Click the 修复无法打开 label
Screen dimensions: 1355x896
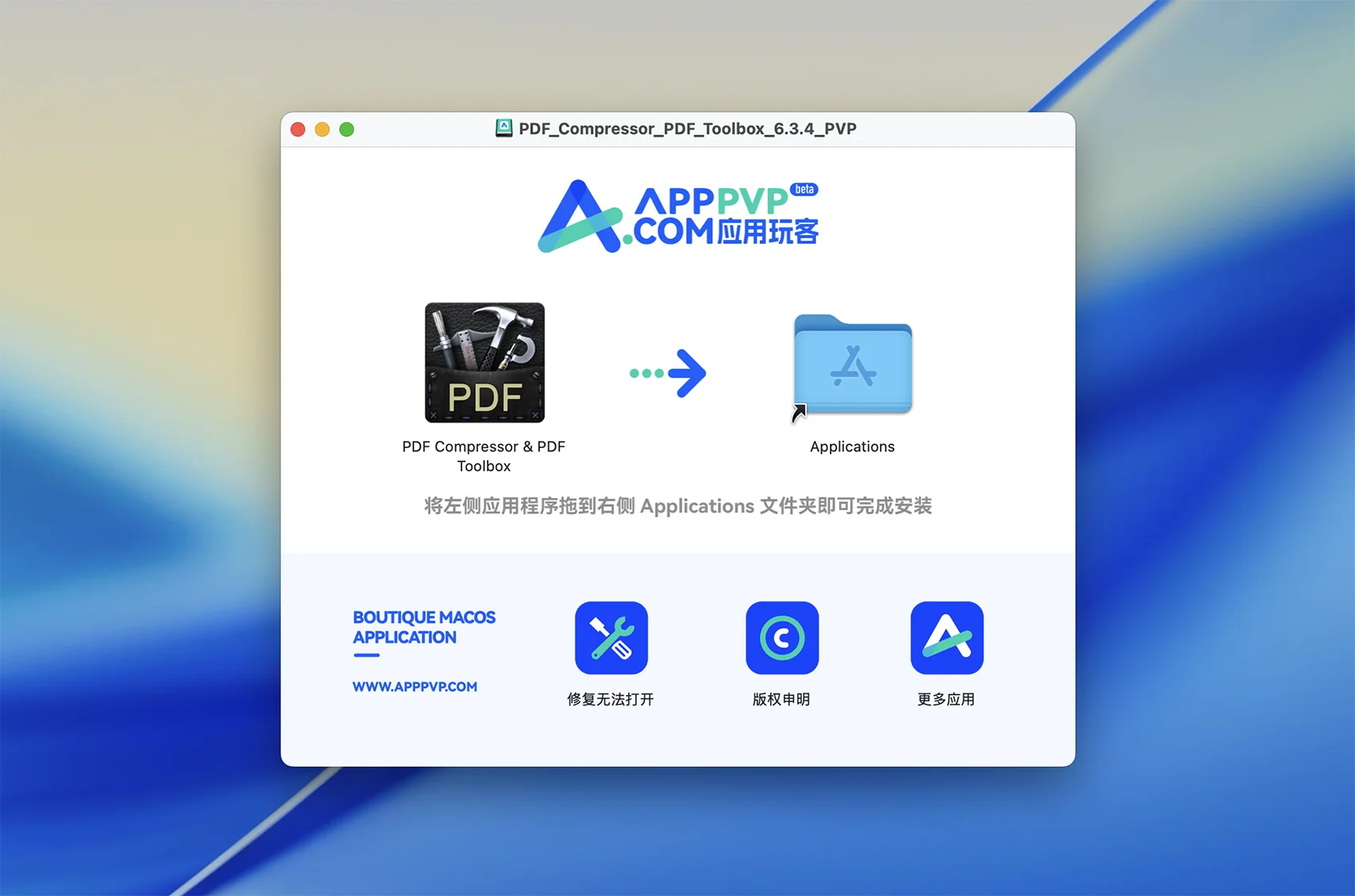[x=611, y=699]
